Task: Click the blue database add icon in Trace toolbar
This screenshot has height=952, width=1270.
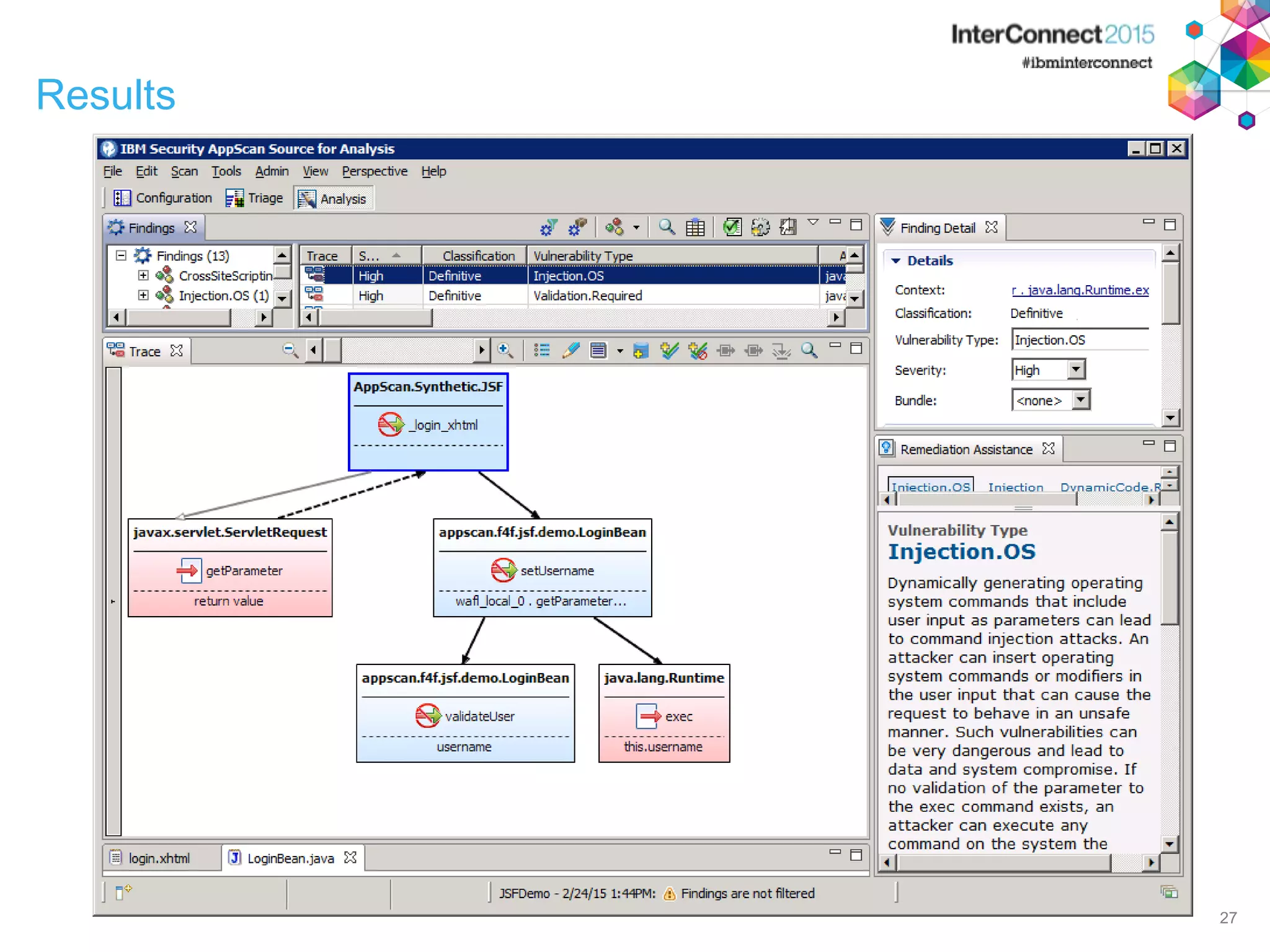Action: point(641,351)
